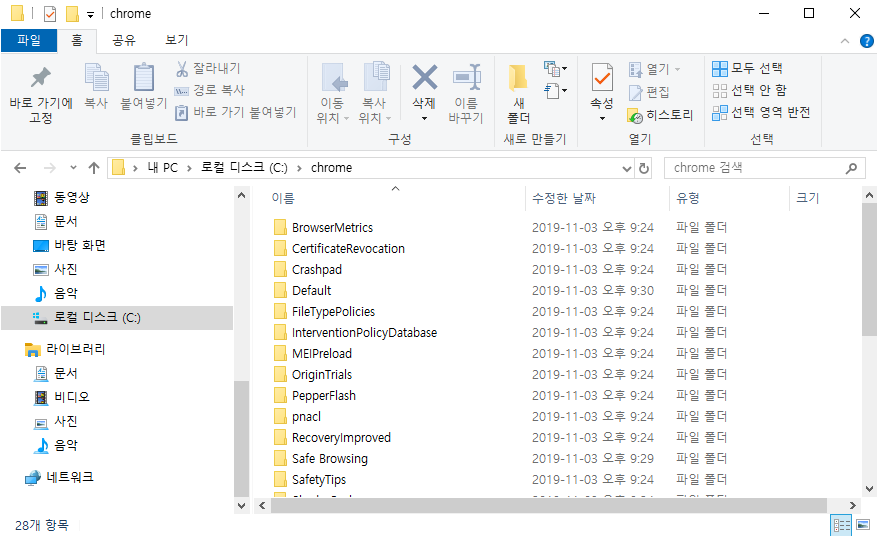Viewport: 877px width, 536px height.
Task: Open the quick access toolbar customize dropdown
Action: coord(90,15)
